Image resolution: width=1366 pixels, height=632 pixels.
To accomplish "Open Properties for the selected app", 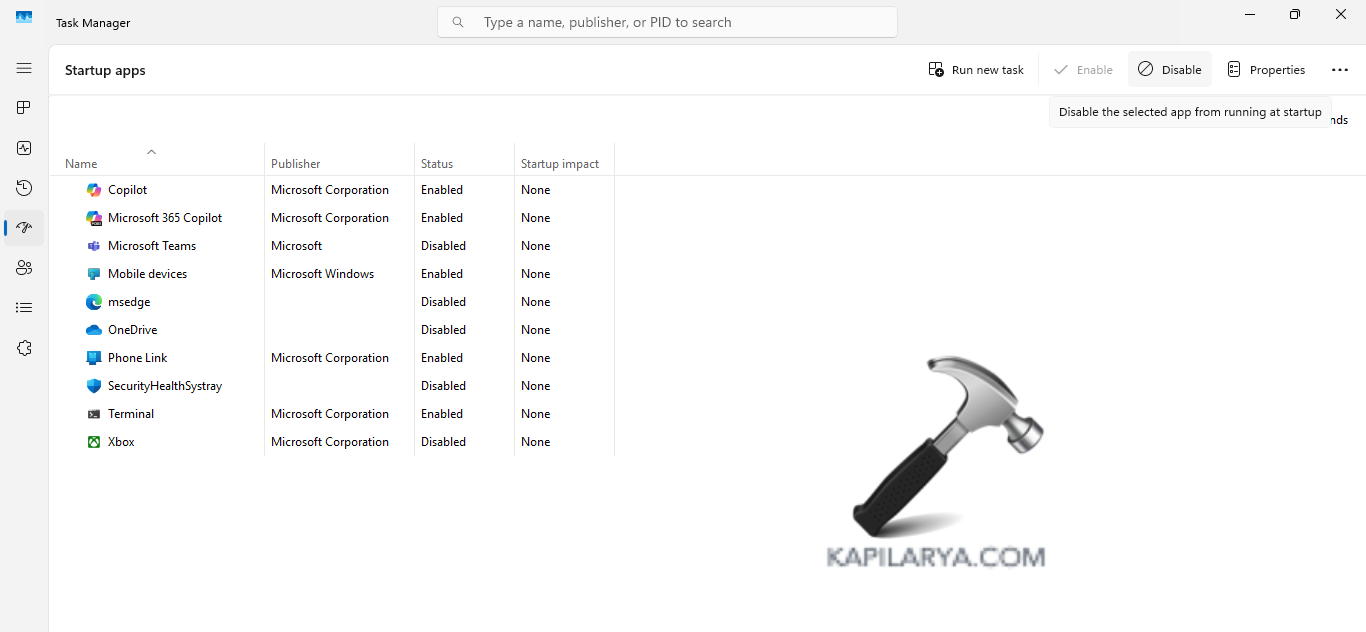I will coord(1266,70).
